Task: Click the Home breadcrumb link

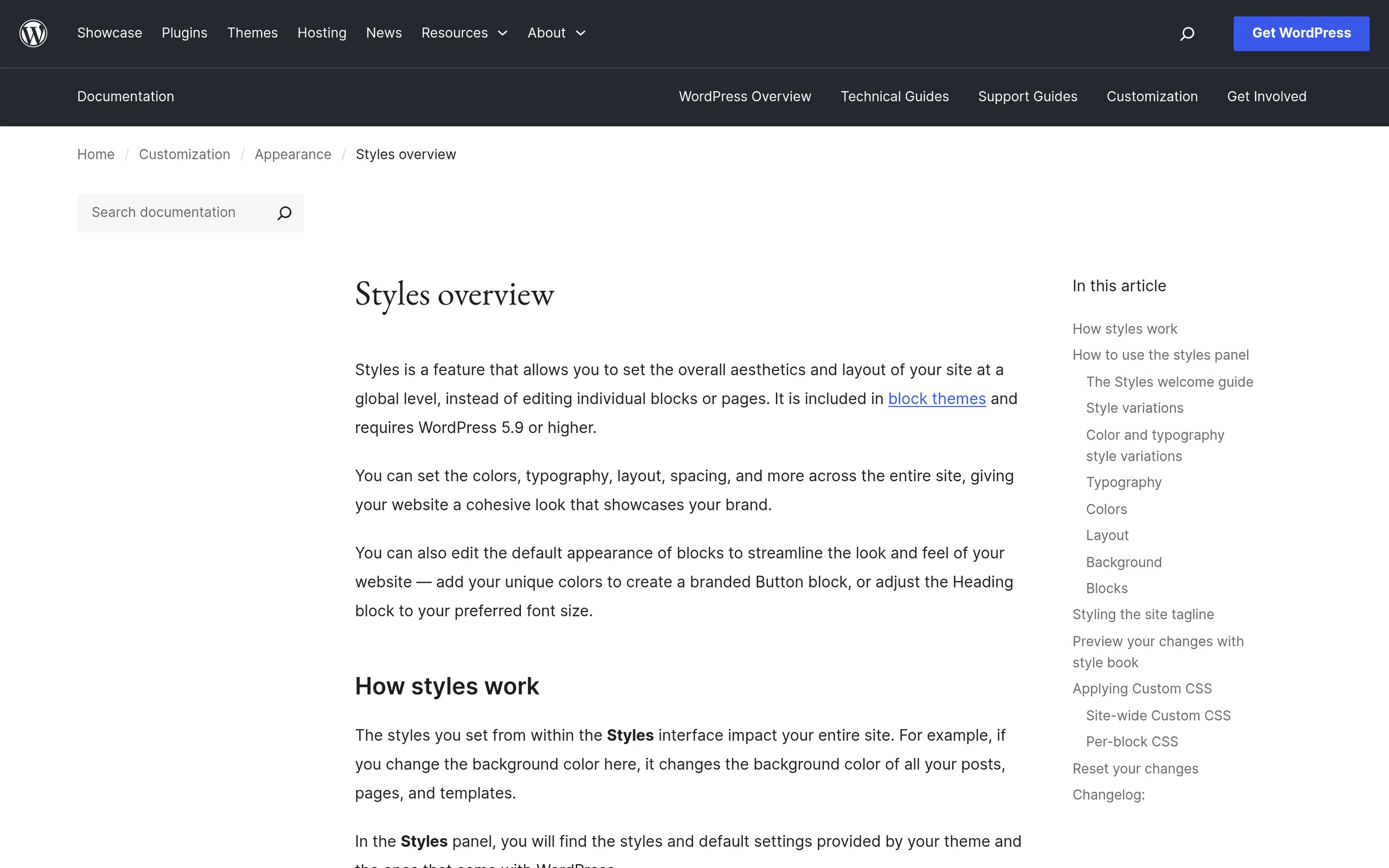Action: tap(96, 155)
